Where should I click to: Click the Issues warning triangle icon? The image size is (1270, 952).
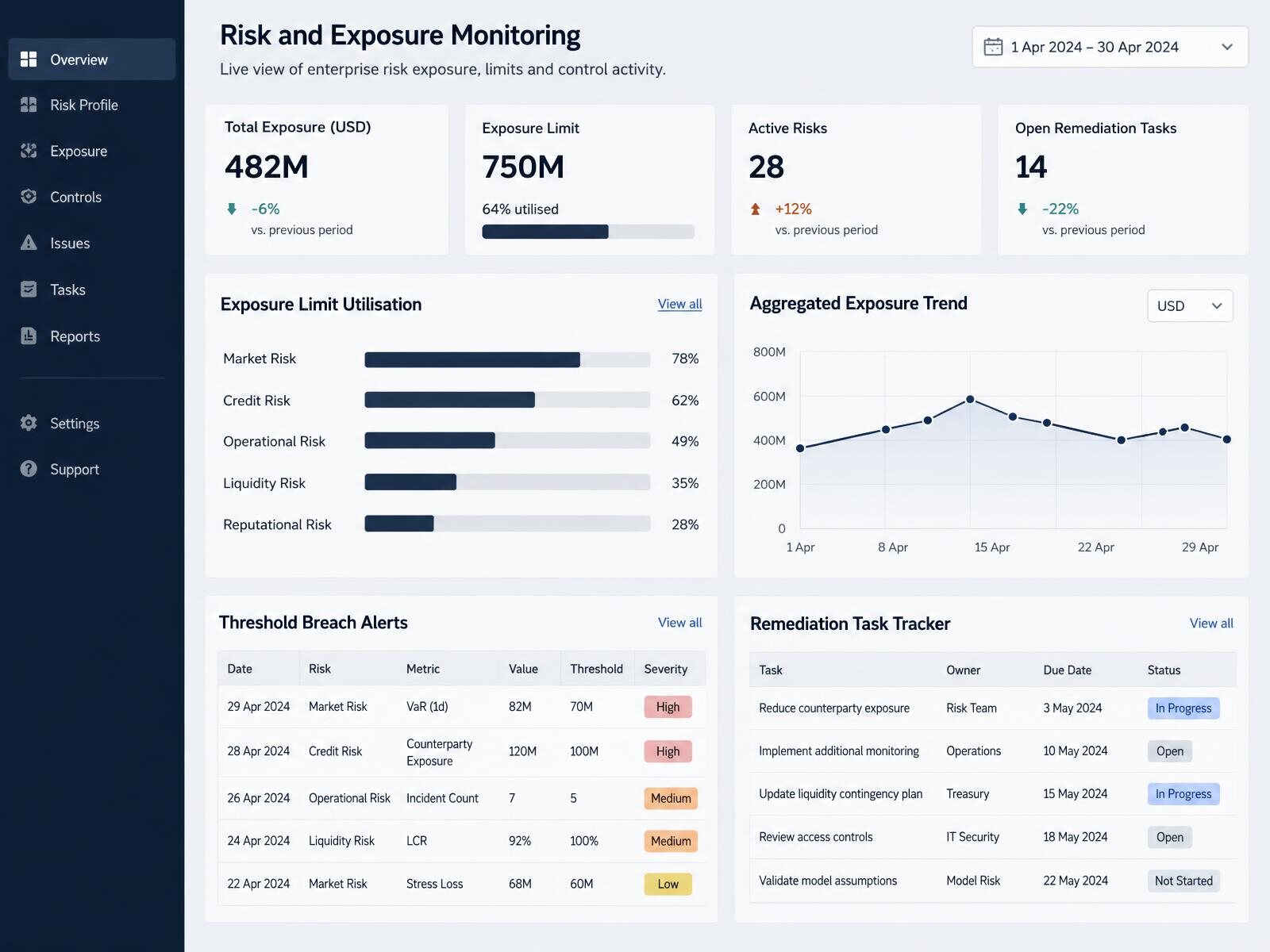pyautogui.click(x=29, y=243)
